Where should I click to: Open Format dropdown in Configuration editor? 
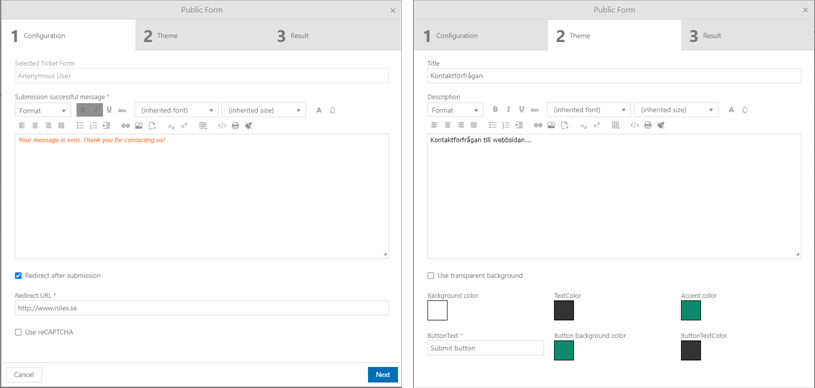(43, 110)
